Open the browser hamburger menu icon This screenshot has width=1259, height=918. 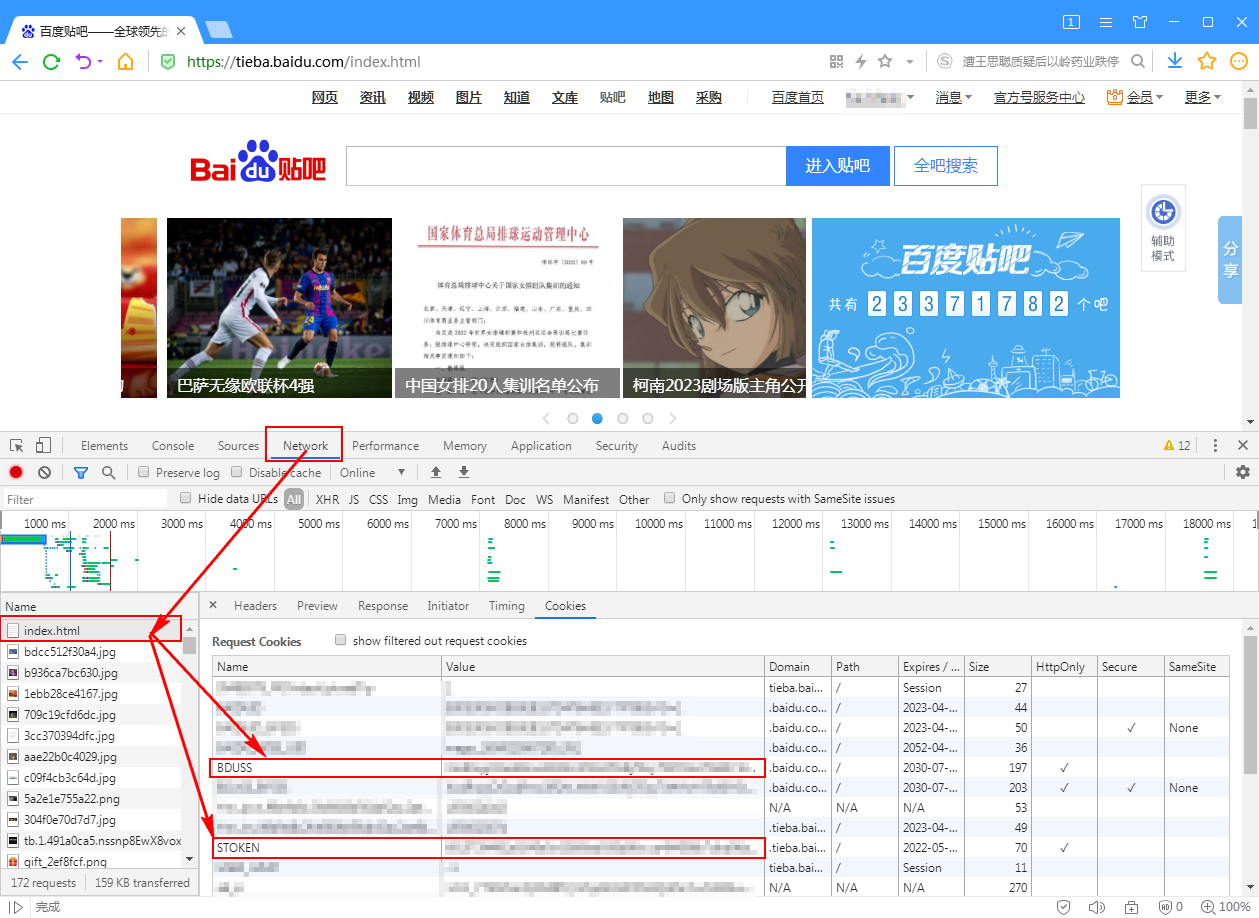pos(1106,22)
